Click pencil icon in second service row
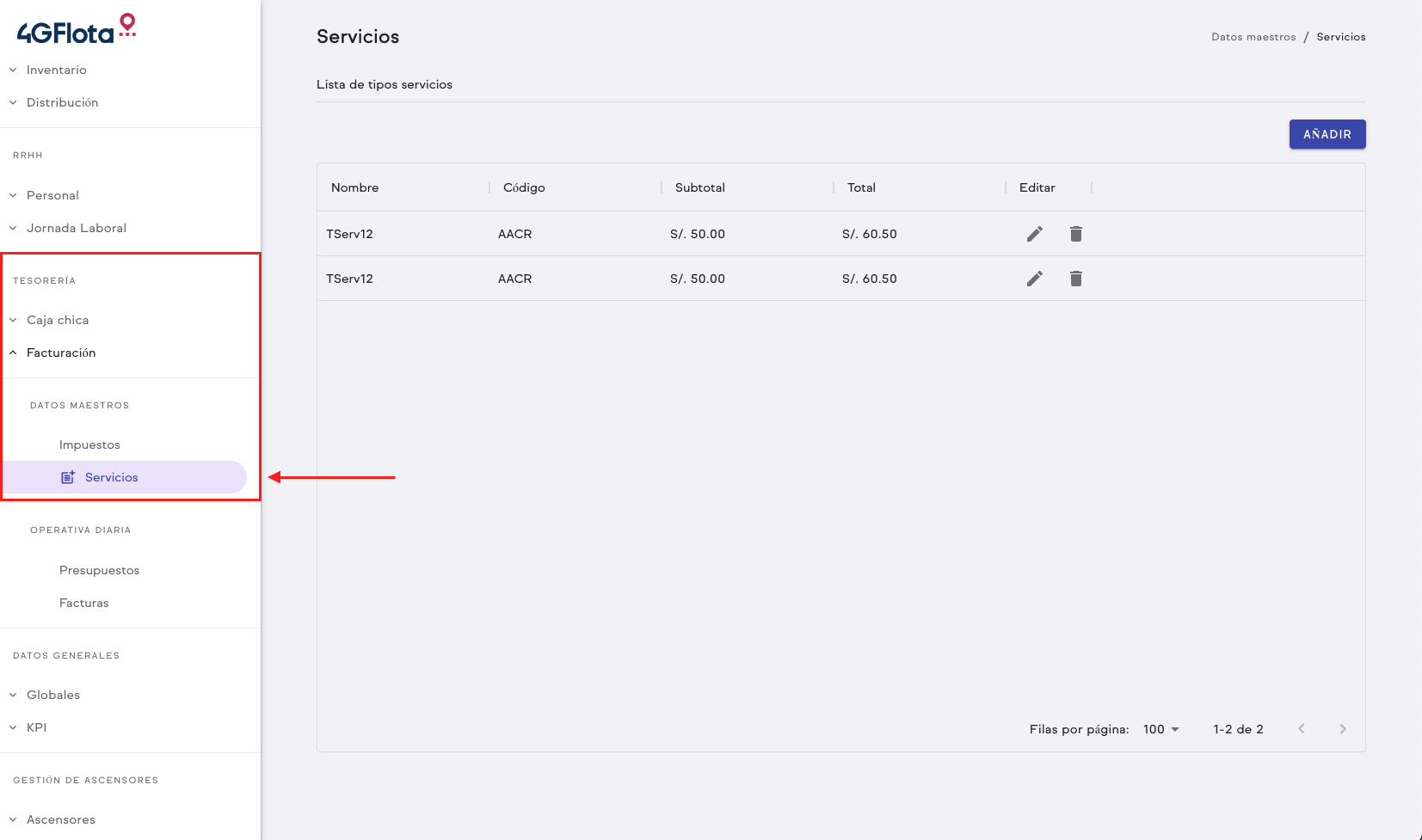The width and height of the screenshot is (1422, 840). [x=1034, y=279]
